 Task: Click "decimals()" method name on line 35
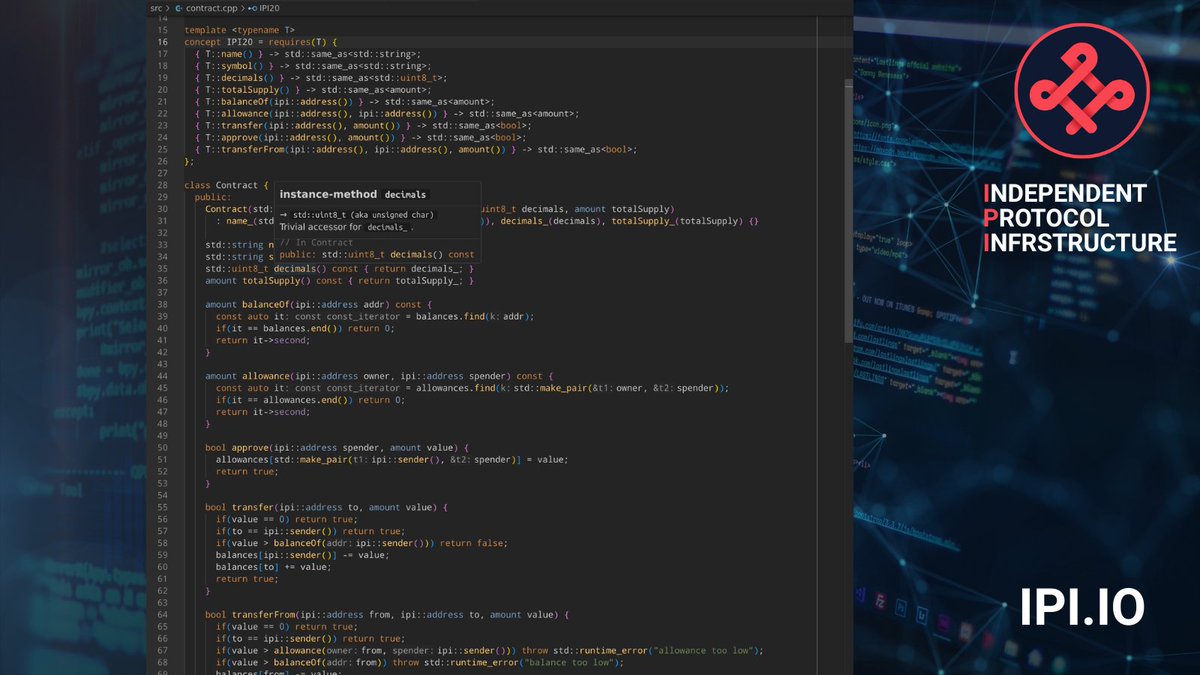(x=301, y=268)
